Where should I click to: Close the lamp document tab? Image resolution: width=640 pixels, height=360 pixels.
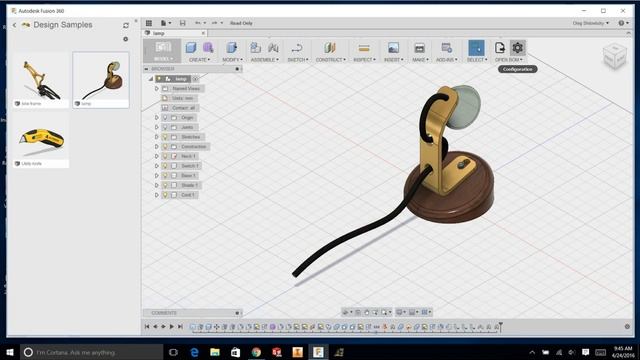coord(203,33)
